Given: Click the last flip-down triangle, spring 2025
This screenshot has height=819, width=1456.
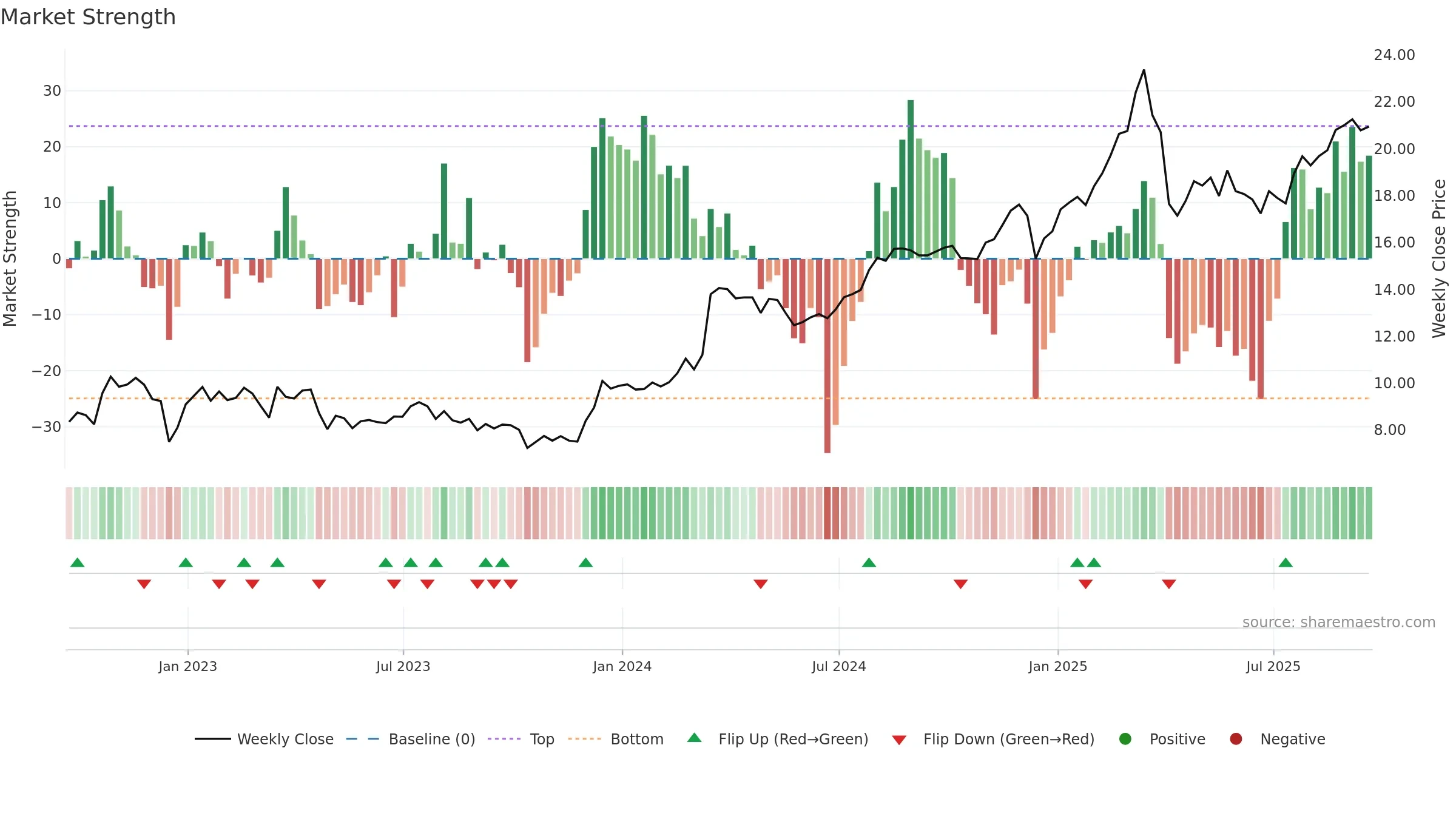Looking at the screenshot, I should (x=1169, y=584).
